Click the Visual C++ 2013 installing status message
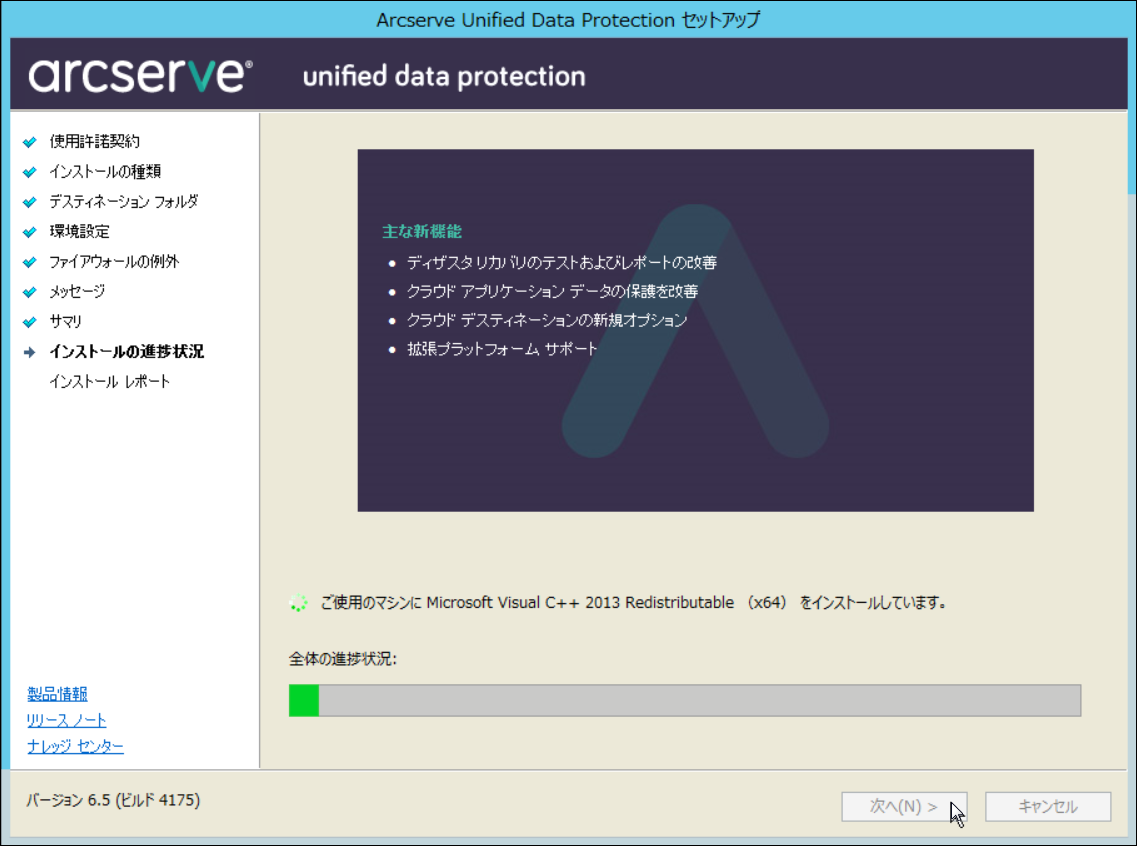 point(634,602)
